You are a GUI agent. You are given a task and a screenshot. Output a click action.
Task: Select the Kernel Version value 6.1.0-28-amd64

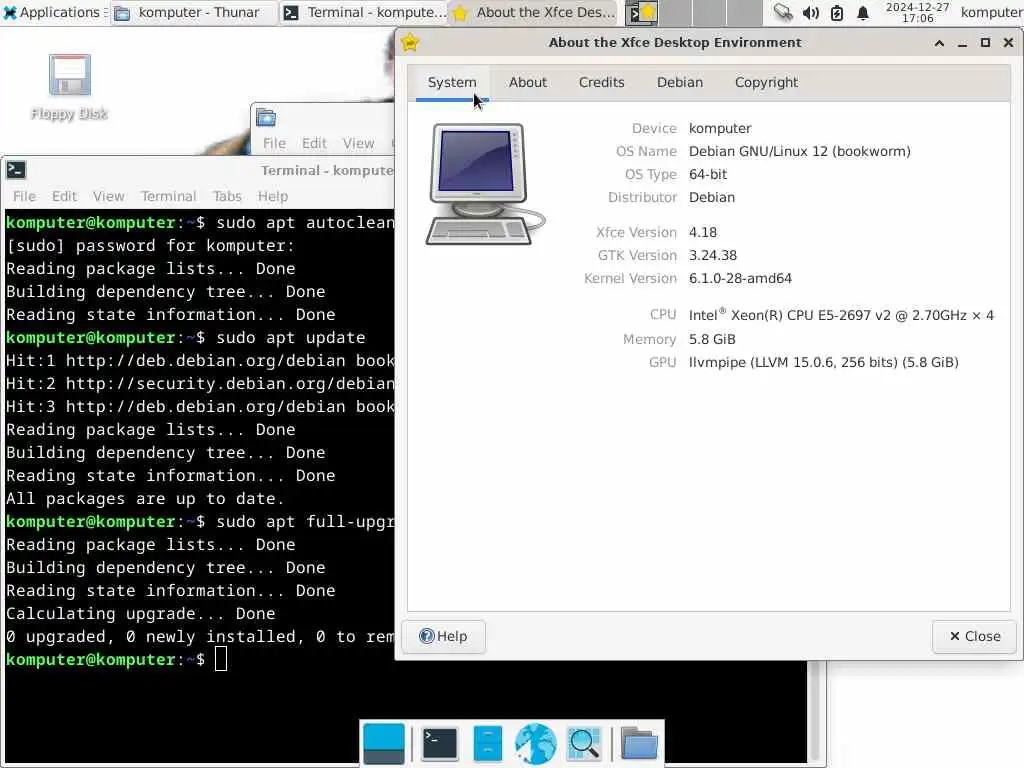740,278
